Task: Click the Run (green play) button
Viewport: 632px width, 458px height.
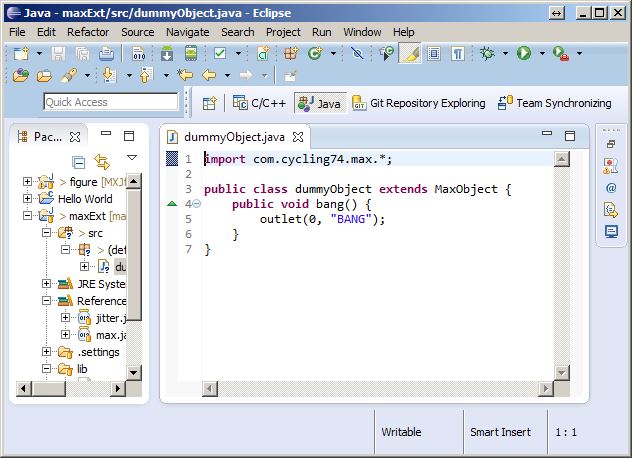Action: tap(523, 53)
